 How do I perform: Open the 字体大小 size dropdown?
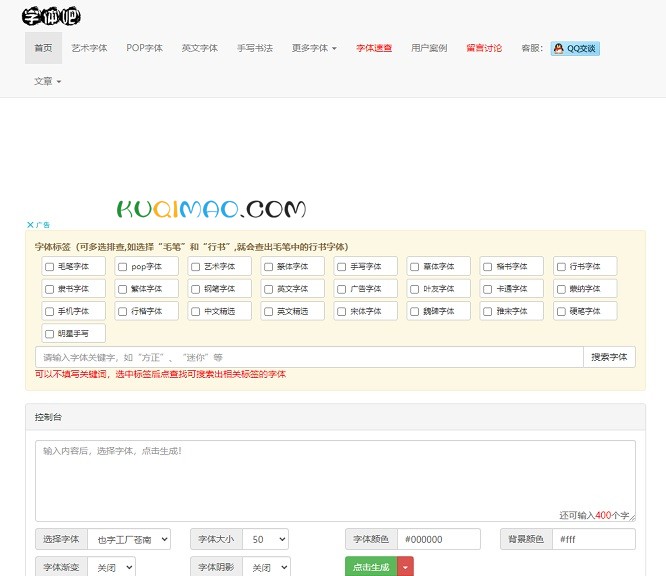tap(265, 539)
